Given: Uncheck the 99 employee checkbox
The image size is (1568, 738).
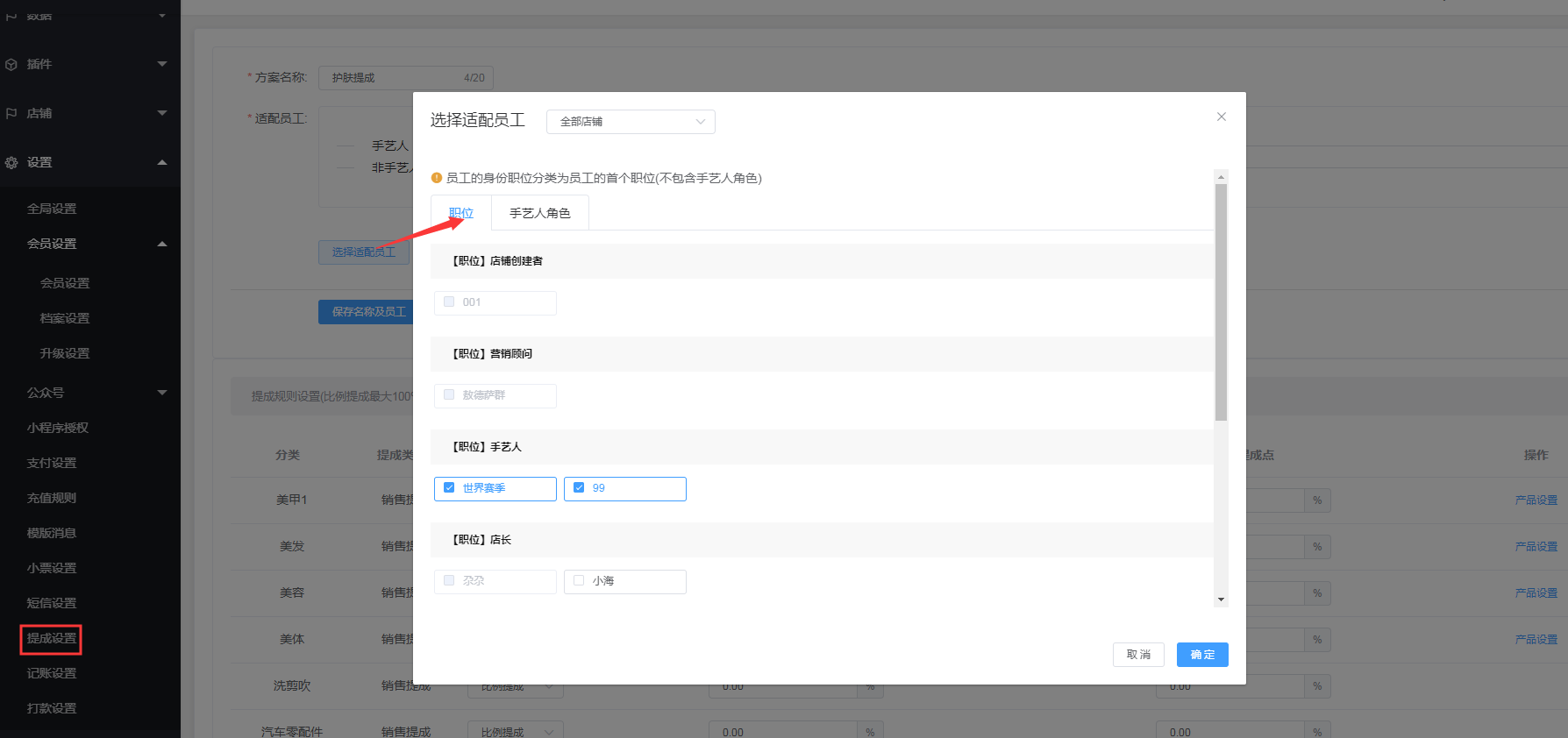Looking at the screenshot, I should click(x=579, y=487).
